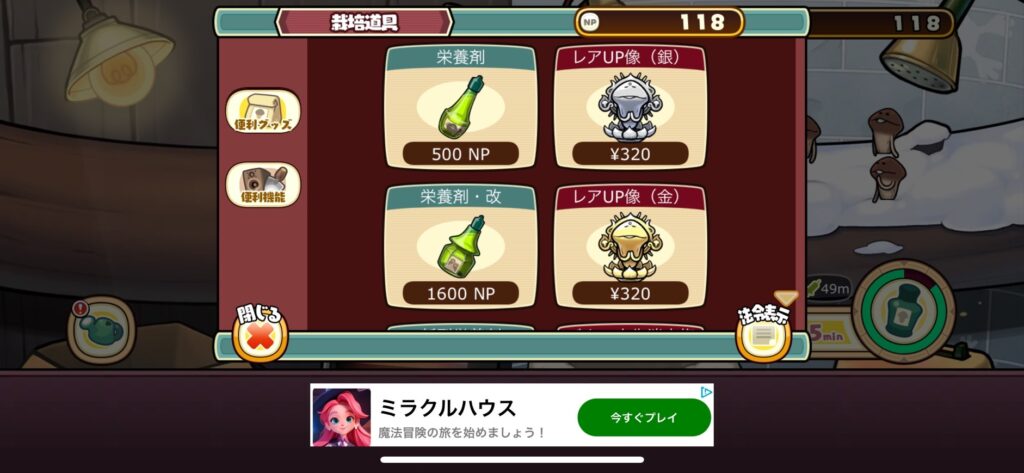
Task: Tap the 栽培道具 header tab
Action: pyautogui.click(x=364, y=22)
